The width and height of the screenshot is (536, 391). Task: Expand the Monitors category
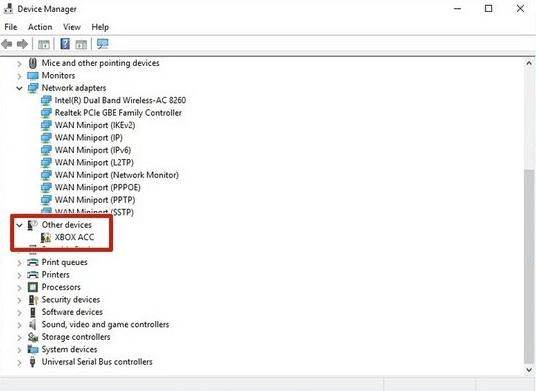19,76
